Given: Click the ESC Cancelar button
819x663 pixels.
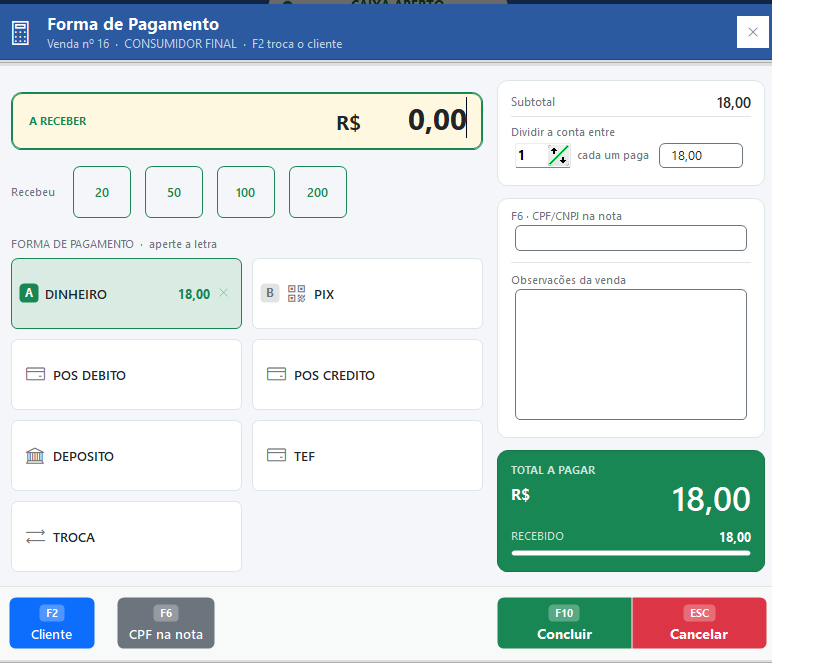Looking at the screenshot, I should tap(699, 623).
